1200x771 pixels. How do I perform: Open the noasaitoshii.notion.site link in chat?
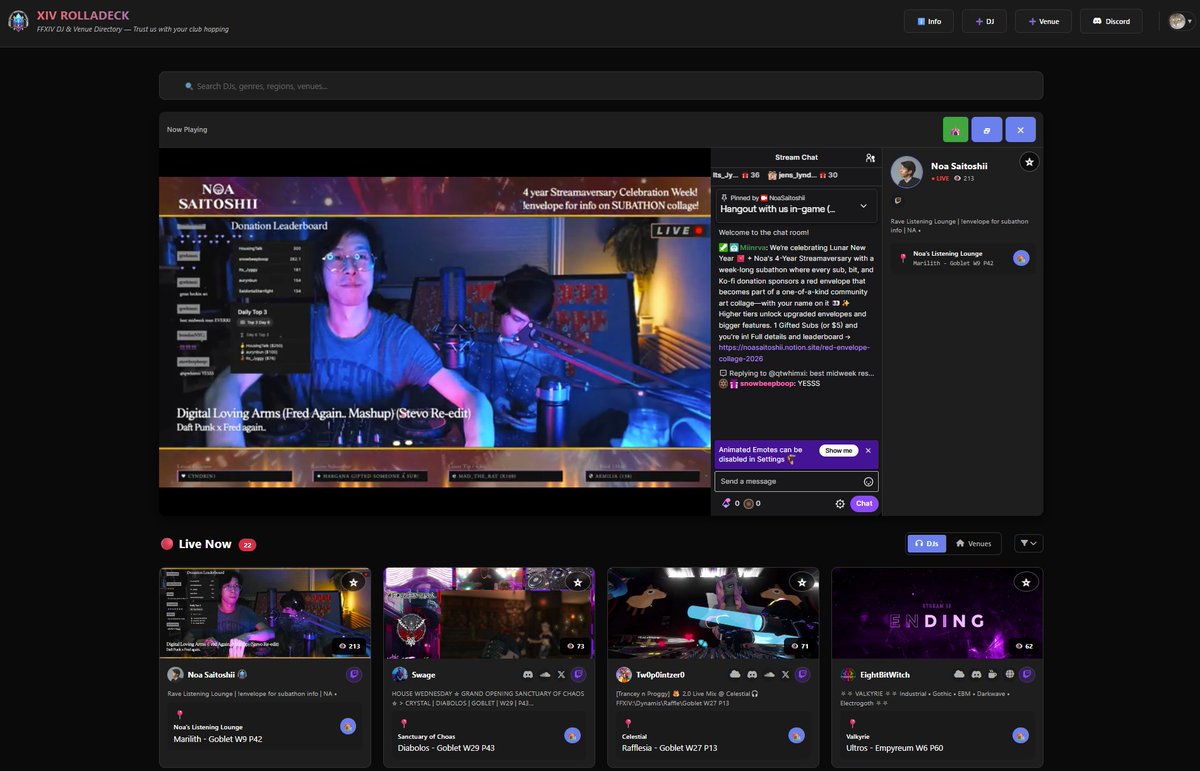[793, 352]
